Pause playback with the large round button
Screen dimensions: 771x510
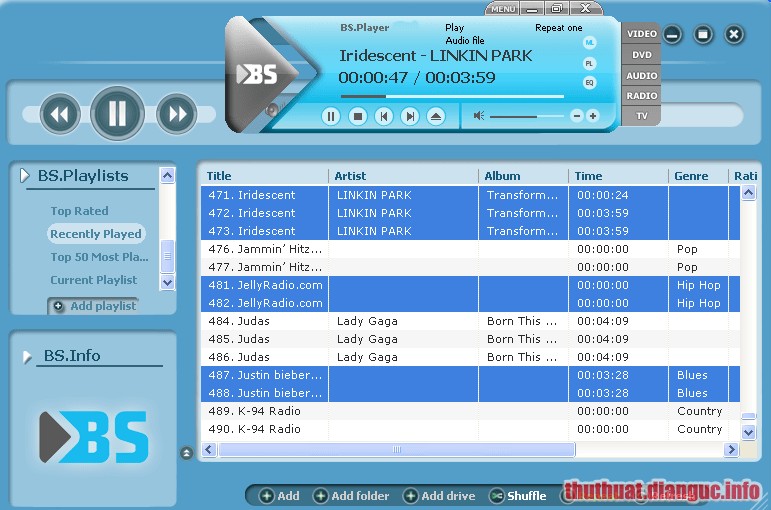pos(118,114)
